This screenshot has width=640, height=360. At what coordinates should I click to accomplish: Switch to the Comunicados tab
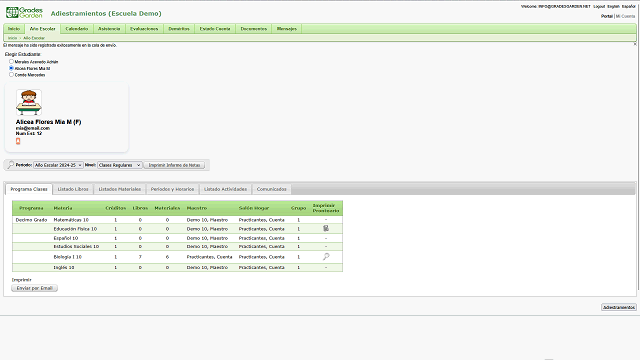click(x=271, y=189)
